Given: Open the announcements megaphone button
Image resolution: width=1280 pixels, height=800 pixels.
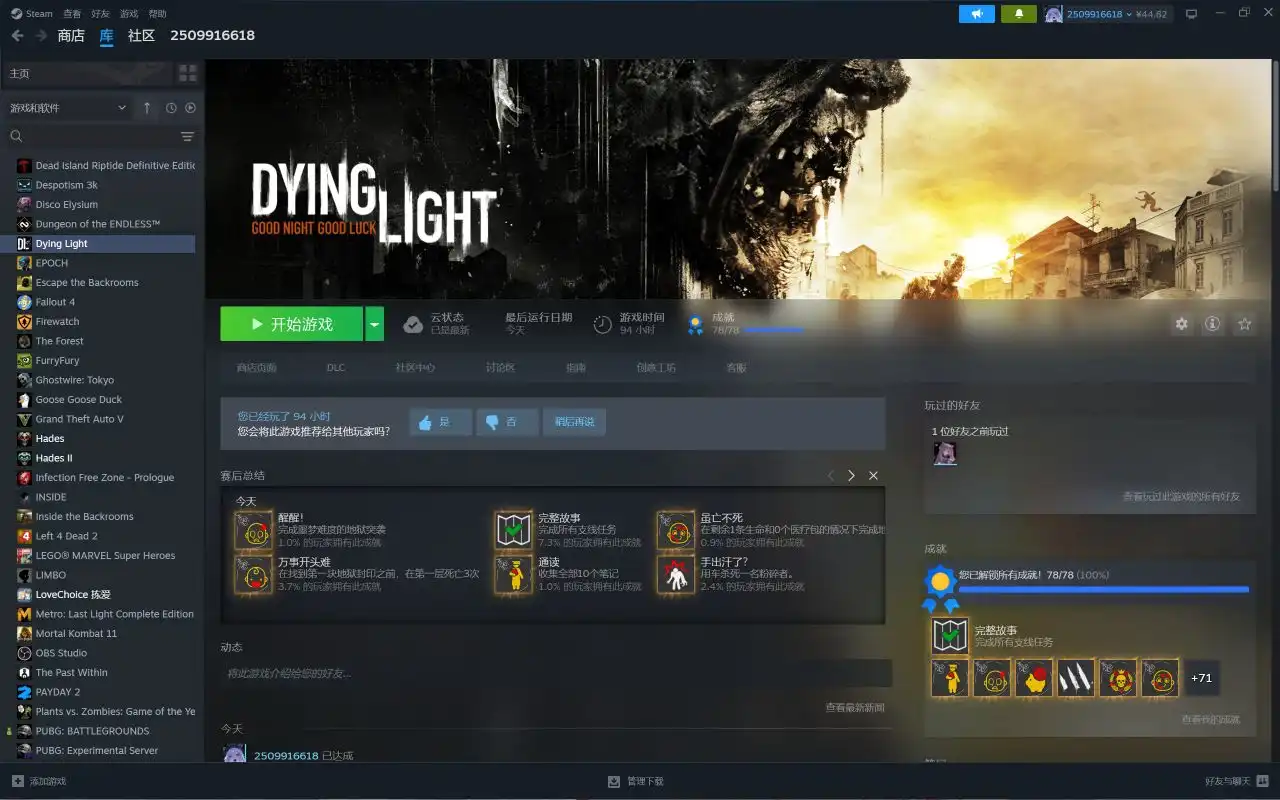Looking at the screenshot, I should coord(977,14).
